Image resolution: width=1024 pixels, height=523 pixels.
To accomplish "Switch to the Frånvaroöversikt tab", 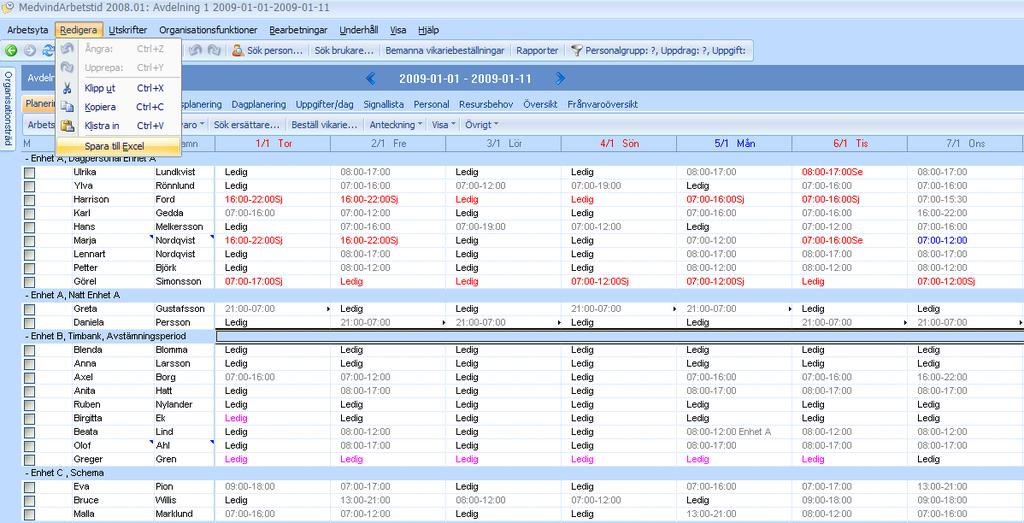I will tap(603, 104).
